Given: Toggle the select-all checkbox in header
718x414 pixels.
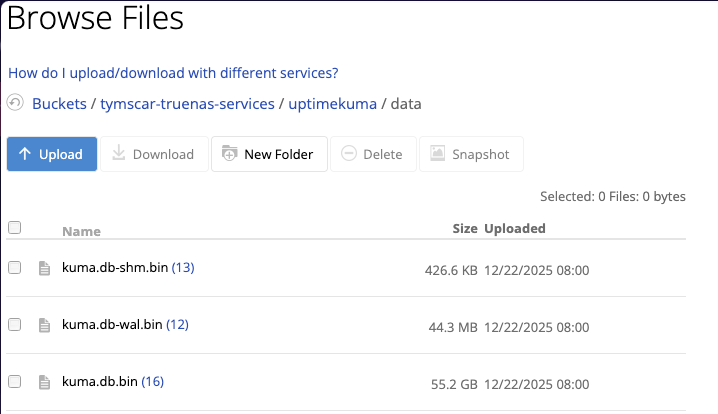Looking at the screenshot, I should 15,228.
